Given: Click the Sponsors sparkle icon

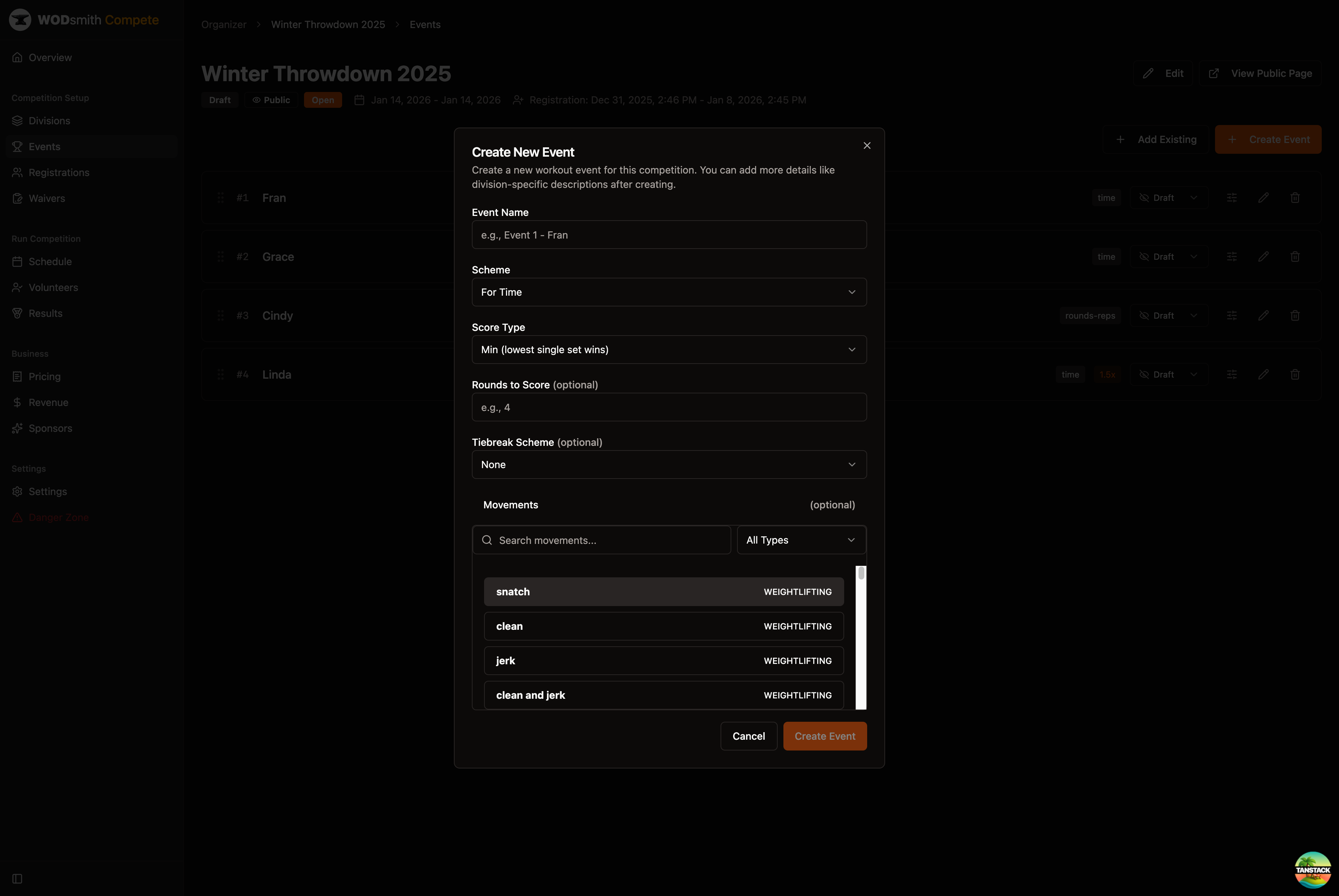Looking at the screenshot, I should pos(17,429).
